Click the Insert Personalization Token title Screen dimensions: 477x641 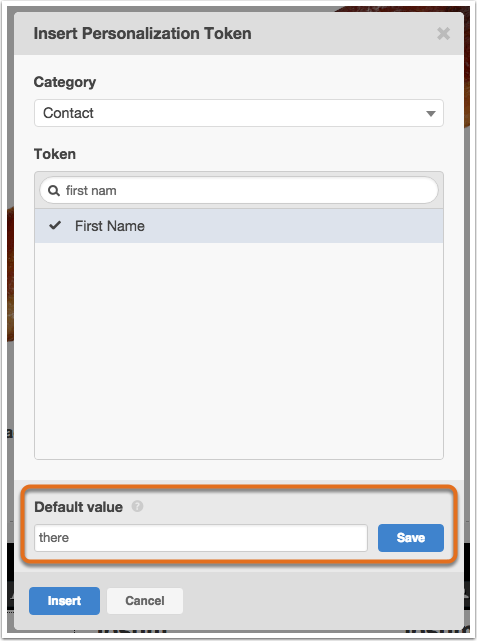142,34
